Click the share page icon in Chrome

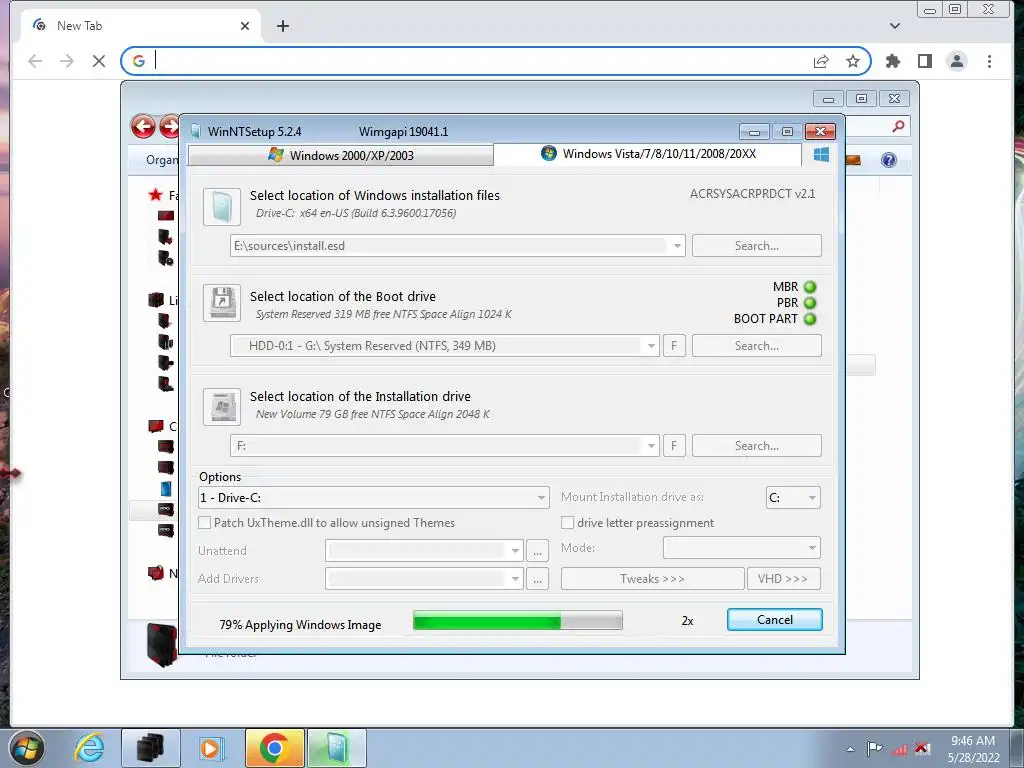point(821,61)
